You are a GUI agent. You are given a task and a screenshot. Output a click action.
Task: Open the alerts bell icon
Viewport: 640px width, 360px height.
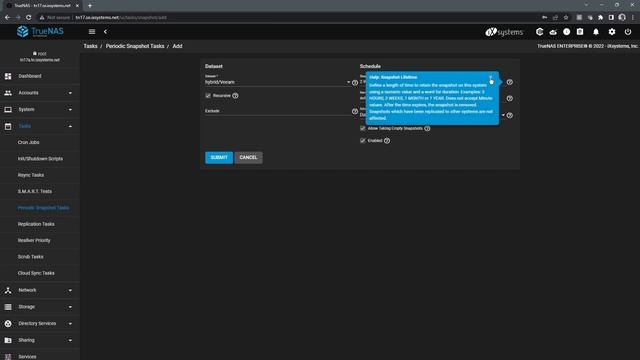pyautogui.click(x=596, y=31)
